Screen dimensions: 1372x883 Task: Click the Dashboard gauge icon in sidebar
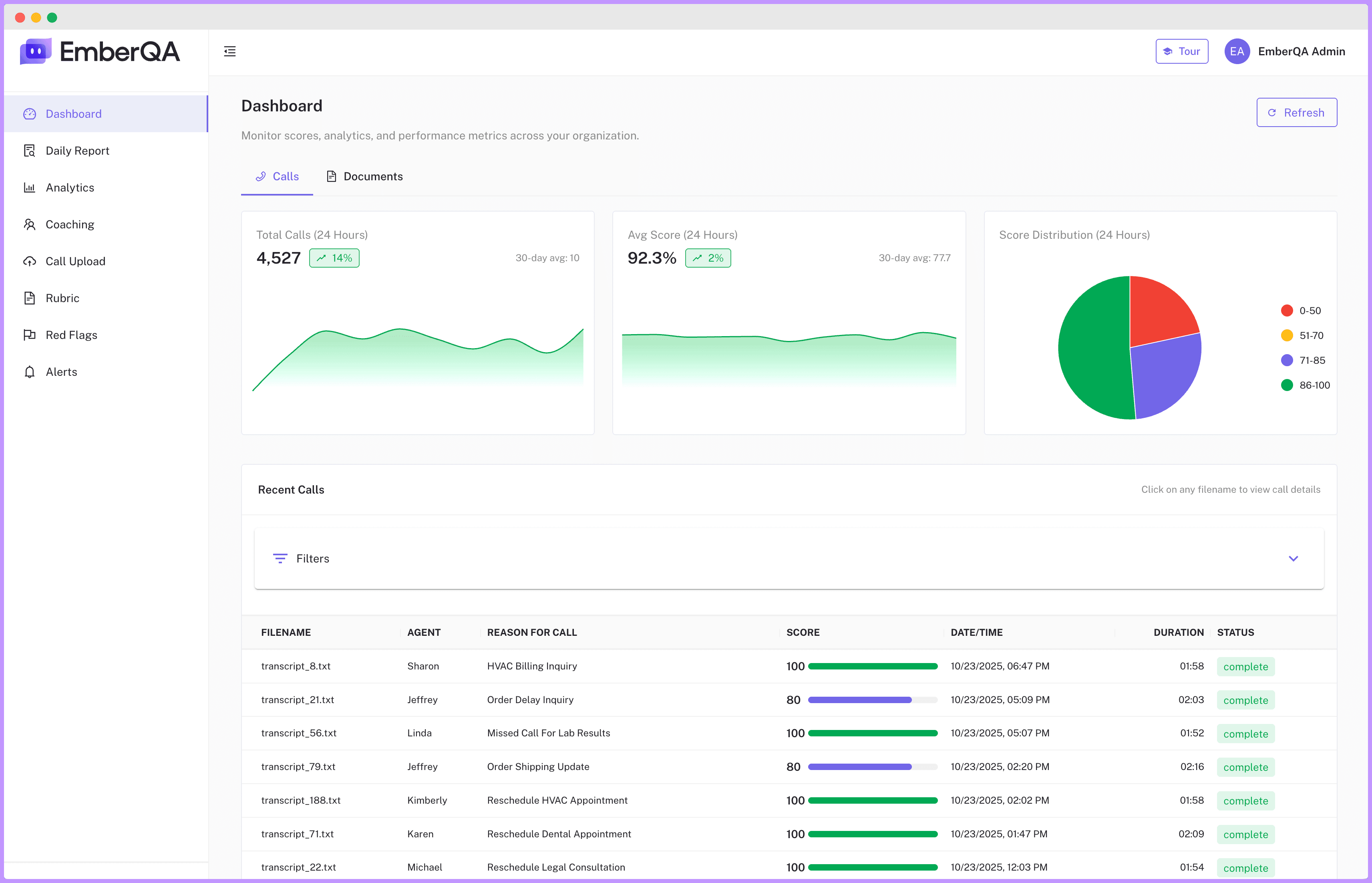click(30, 114)
